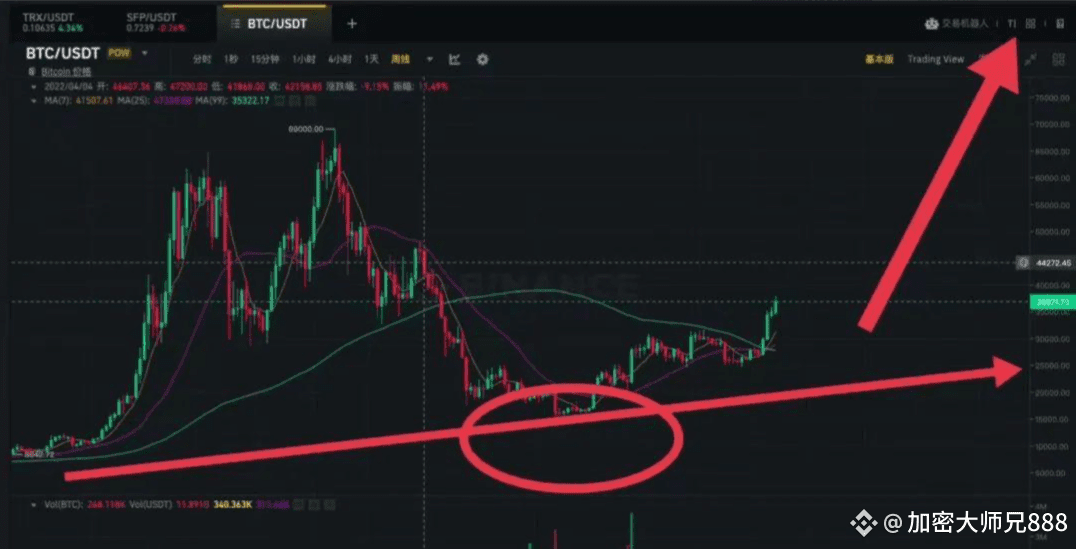Expand the BTC/USDT pair selector dropdown
The height and width of the screenshot is (549, 1076).
click(145, 53)
